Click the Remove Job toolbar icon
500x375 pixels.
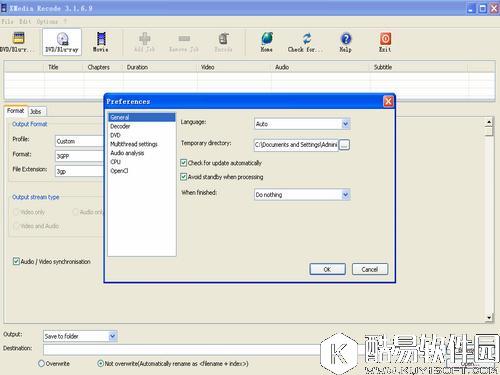184,43
